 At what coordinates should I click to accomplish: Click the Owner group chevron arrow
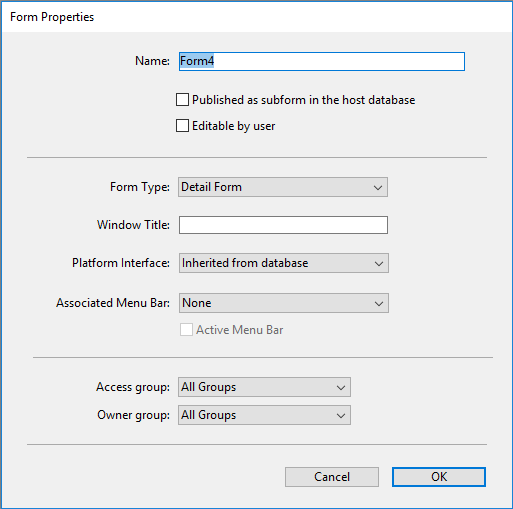(341, 416)
